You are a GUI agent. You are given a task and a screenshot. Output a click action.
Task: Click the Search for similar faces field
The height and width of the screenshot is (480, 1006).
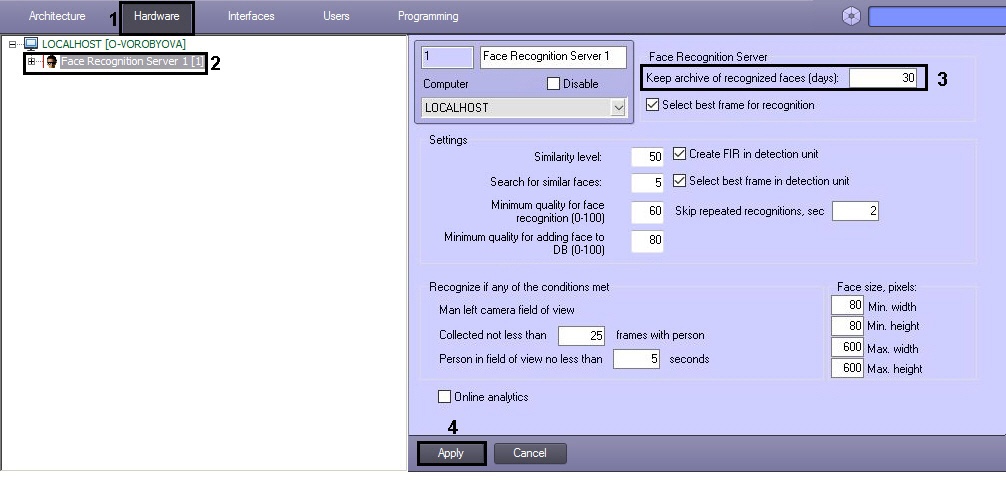coord(647,183)
